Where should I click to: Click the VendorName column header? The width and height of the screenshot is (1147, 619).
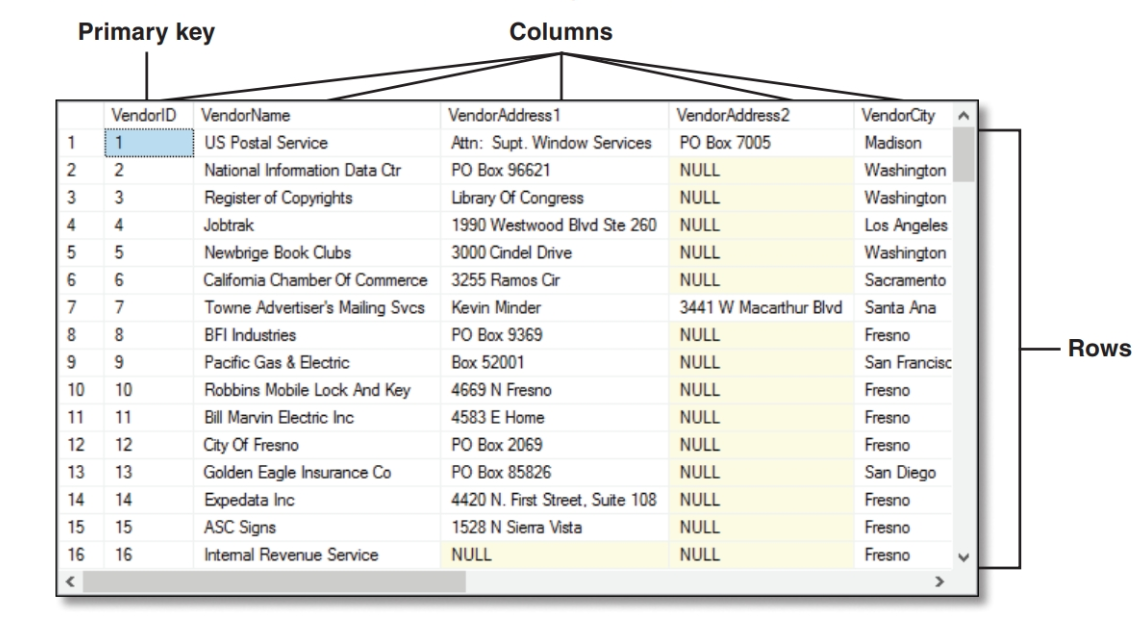pyautogui.click(x=245, y=116)
